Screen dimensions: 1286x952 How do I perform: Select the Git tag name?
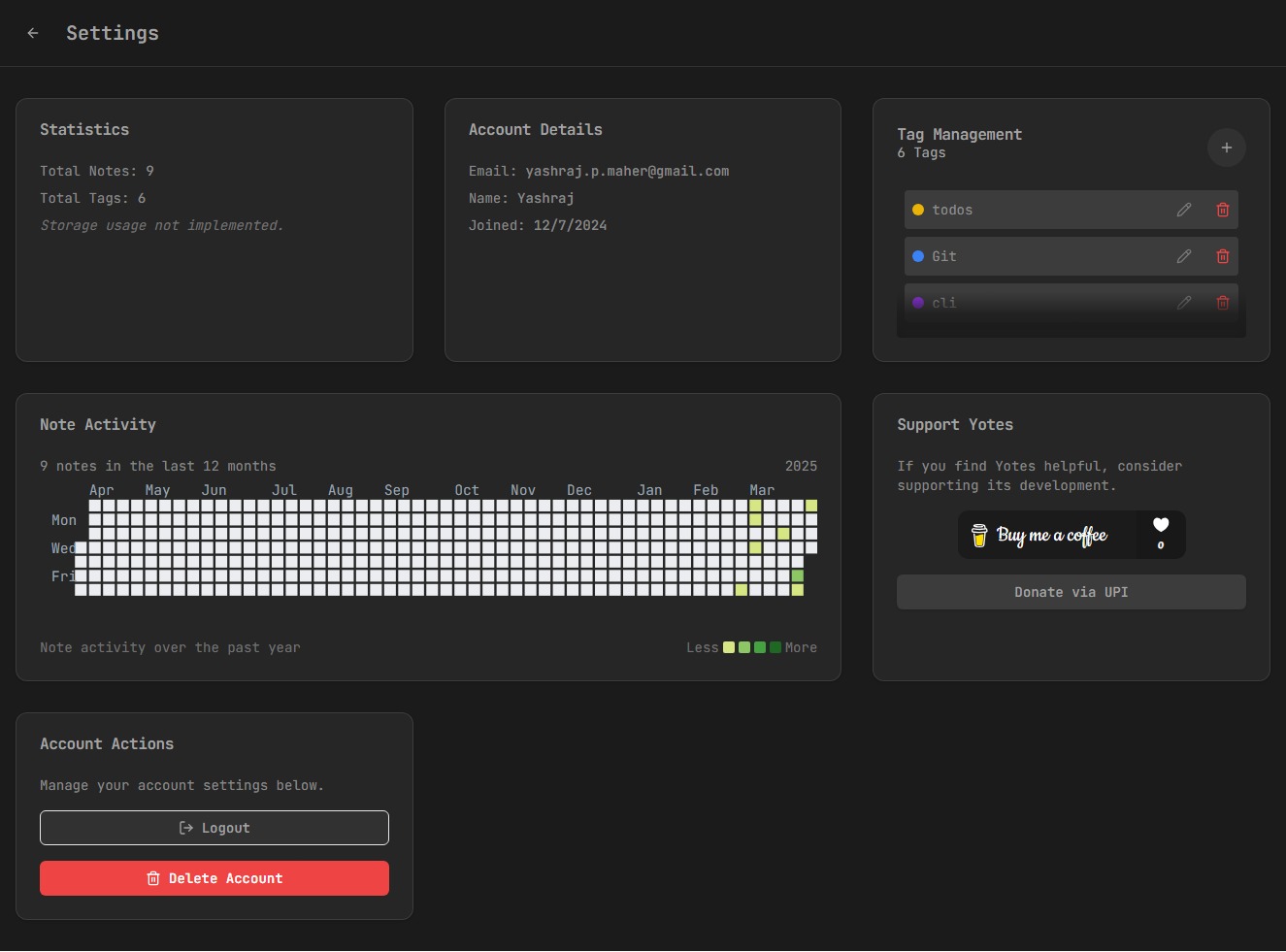pyautogui.click(x=944, y=256)
